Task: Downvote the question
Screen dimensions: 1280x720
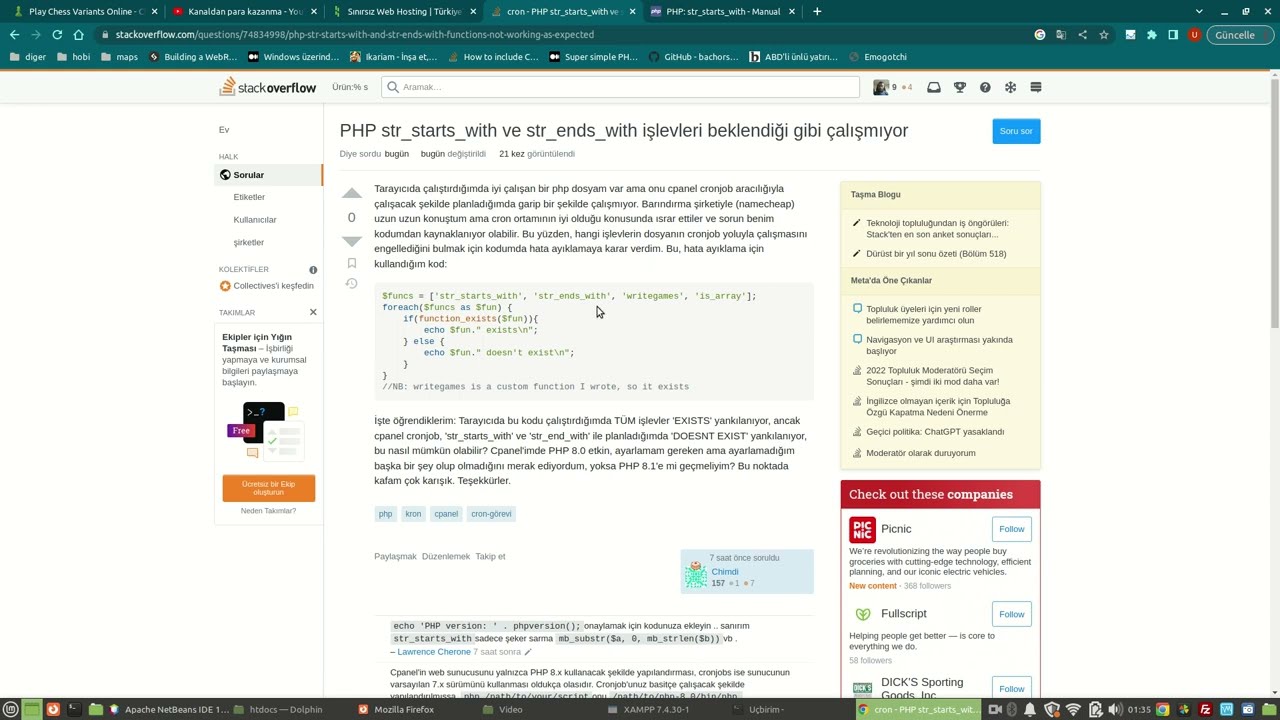Action: click(351, 241)
